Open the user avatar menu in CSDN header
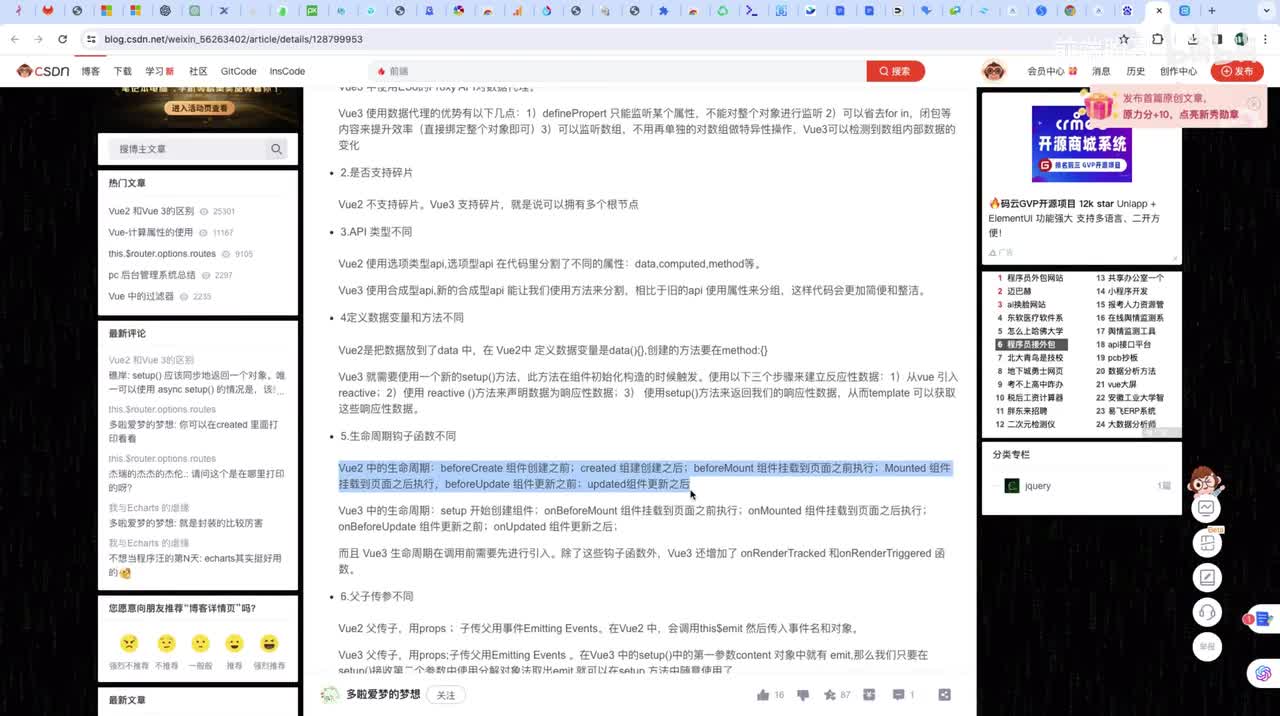The width and height of the screenshot is (1280, 716). coord(993,71)
